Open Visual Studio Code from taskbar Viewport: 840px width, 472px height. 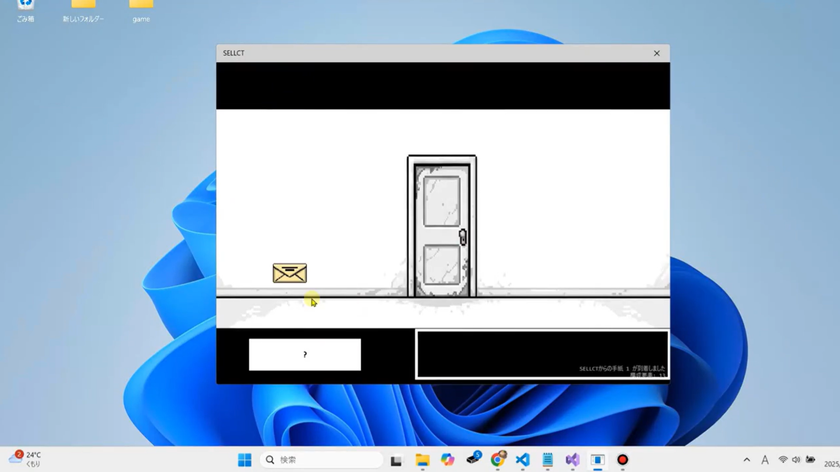[522, 460]
